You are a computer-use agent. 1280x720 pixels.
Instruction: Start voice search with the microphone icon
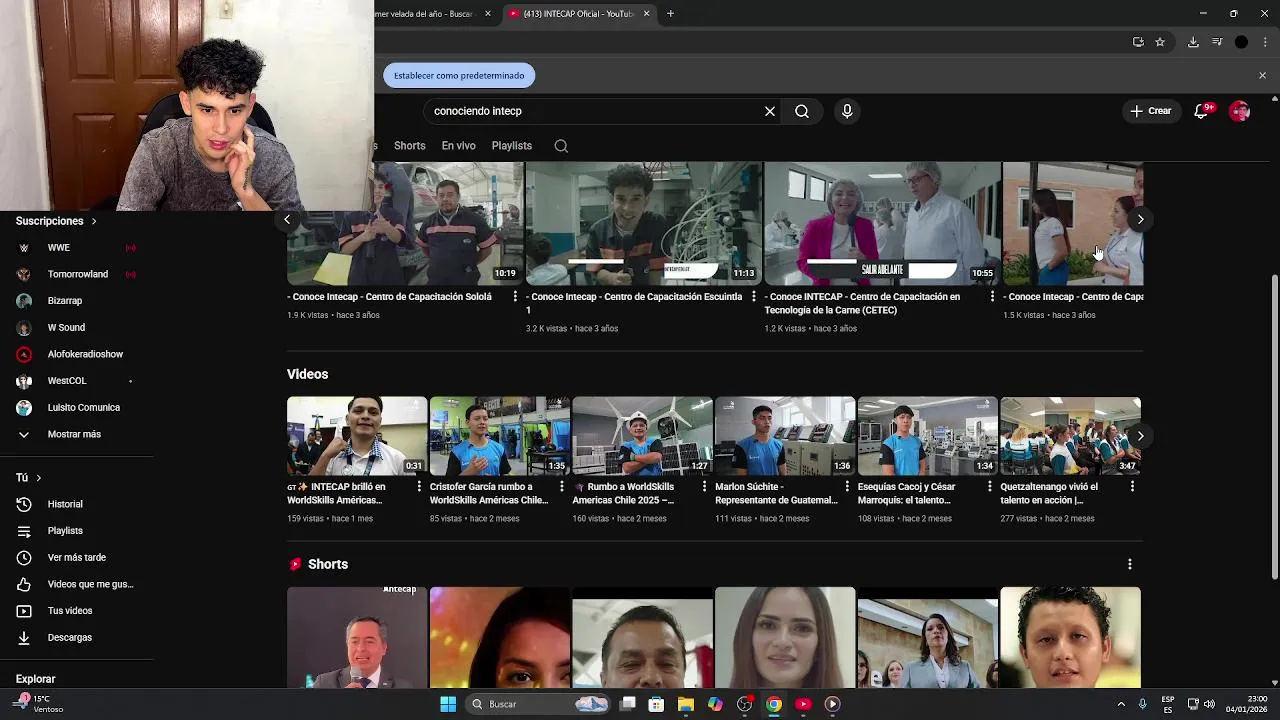[847, 111]
